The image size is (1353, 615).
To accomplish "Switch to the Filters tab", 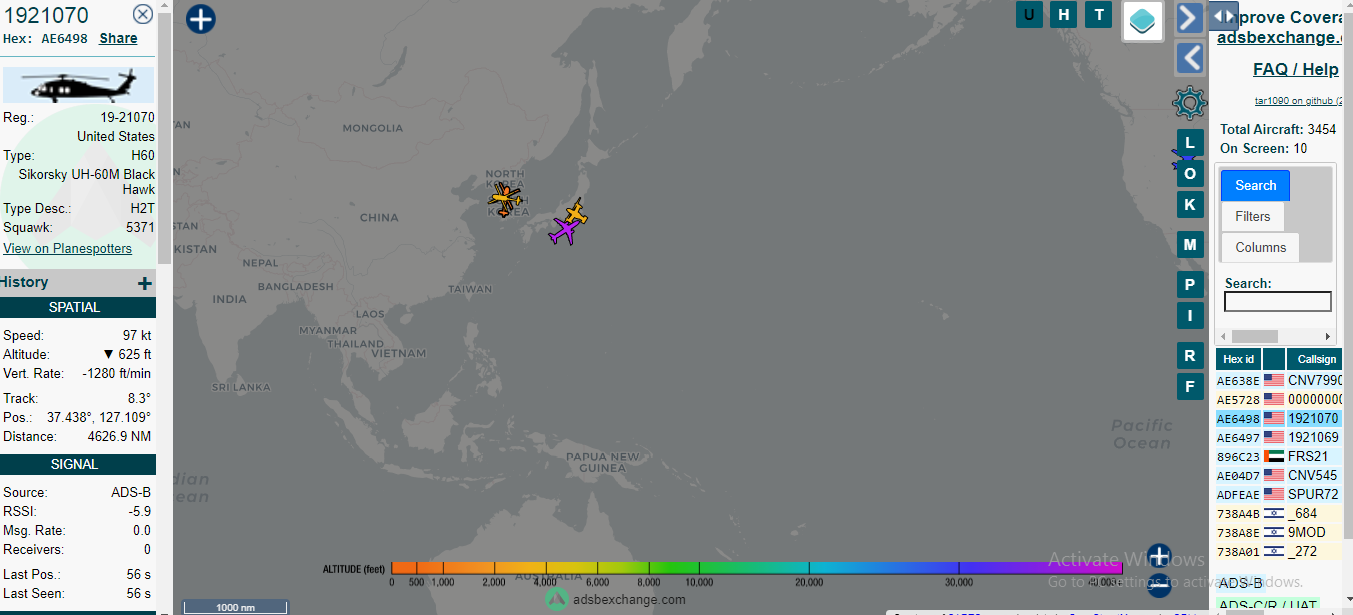I will [1252, 216].
